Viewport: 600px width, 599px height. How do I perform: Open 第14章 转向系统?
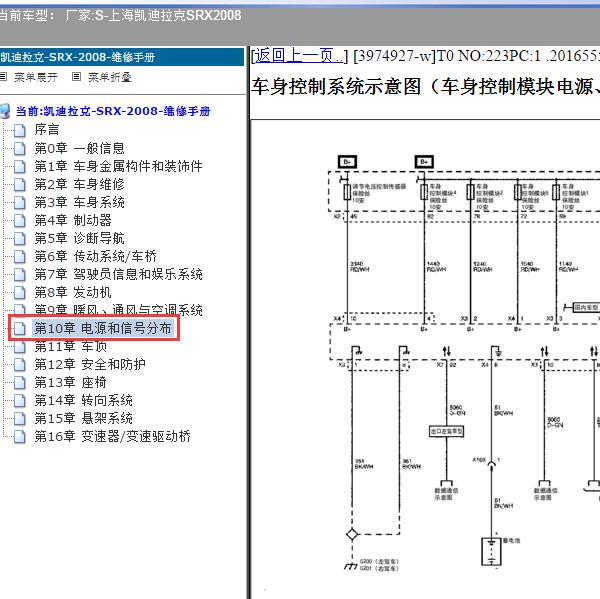(x=84, y=400)
